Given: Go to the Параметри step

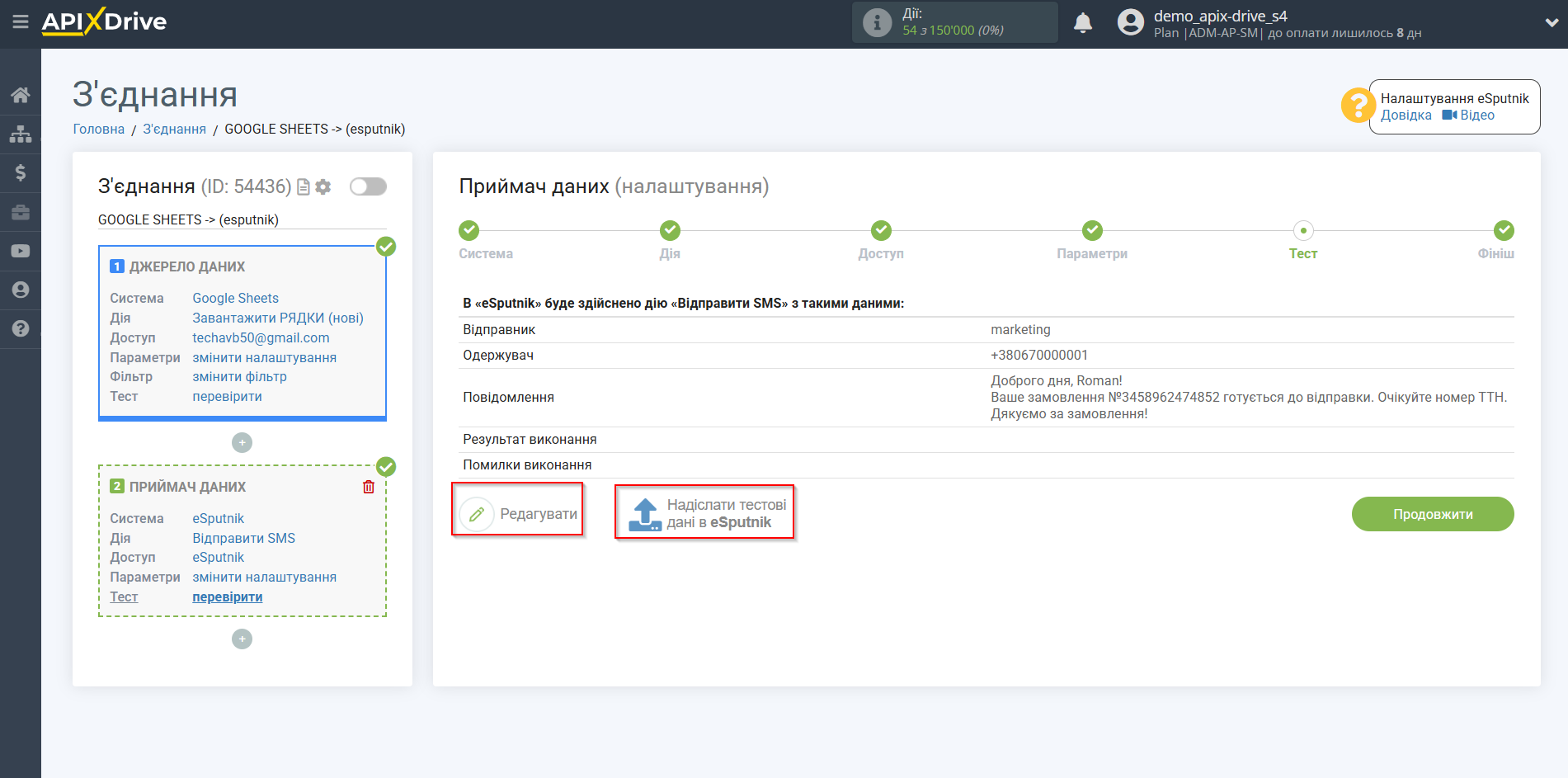Looking at the screenshot, I should 1092,240.
